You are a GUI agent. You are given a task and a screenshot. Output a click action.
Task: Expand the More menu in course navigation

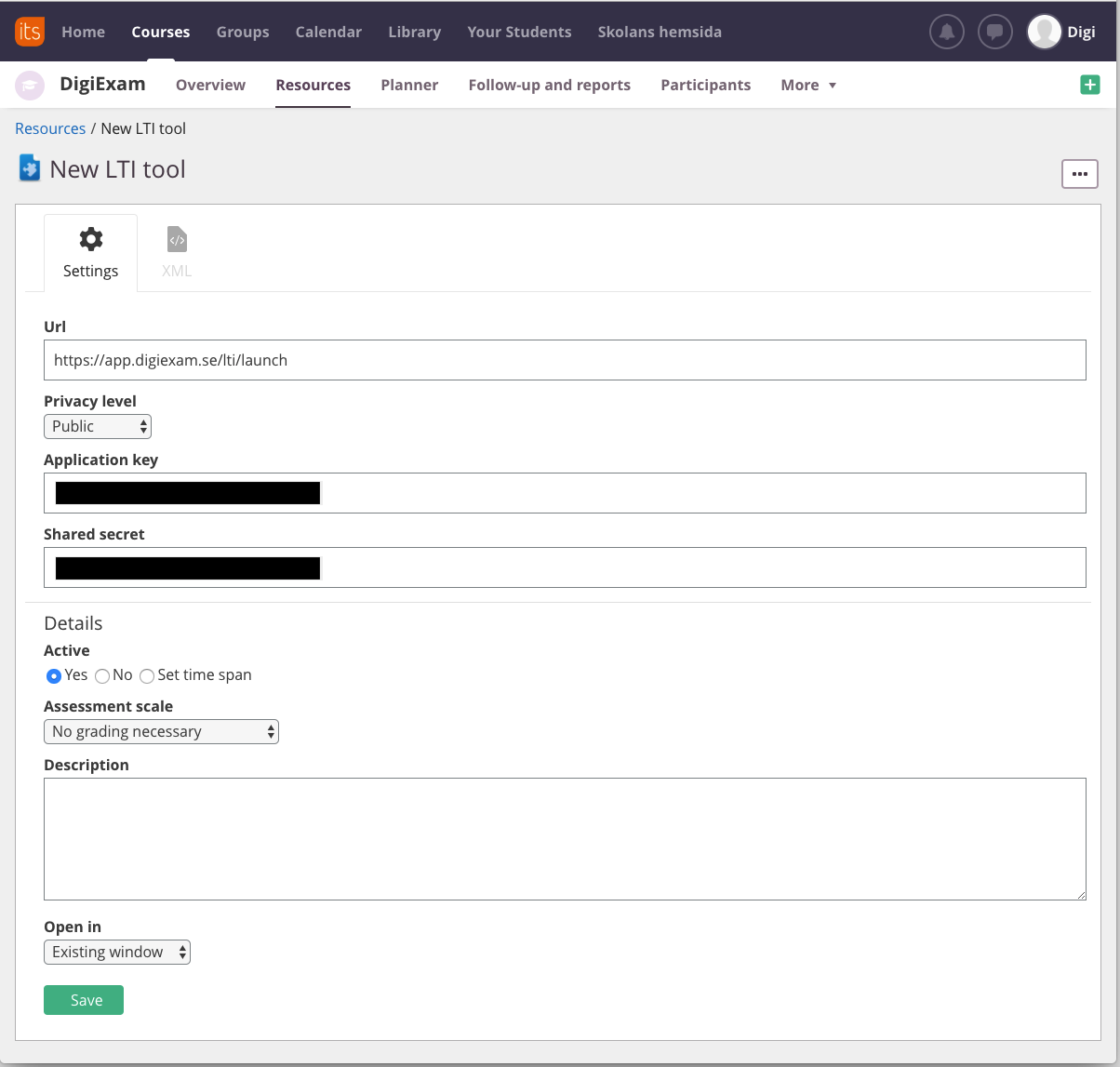pos(808,85)
